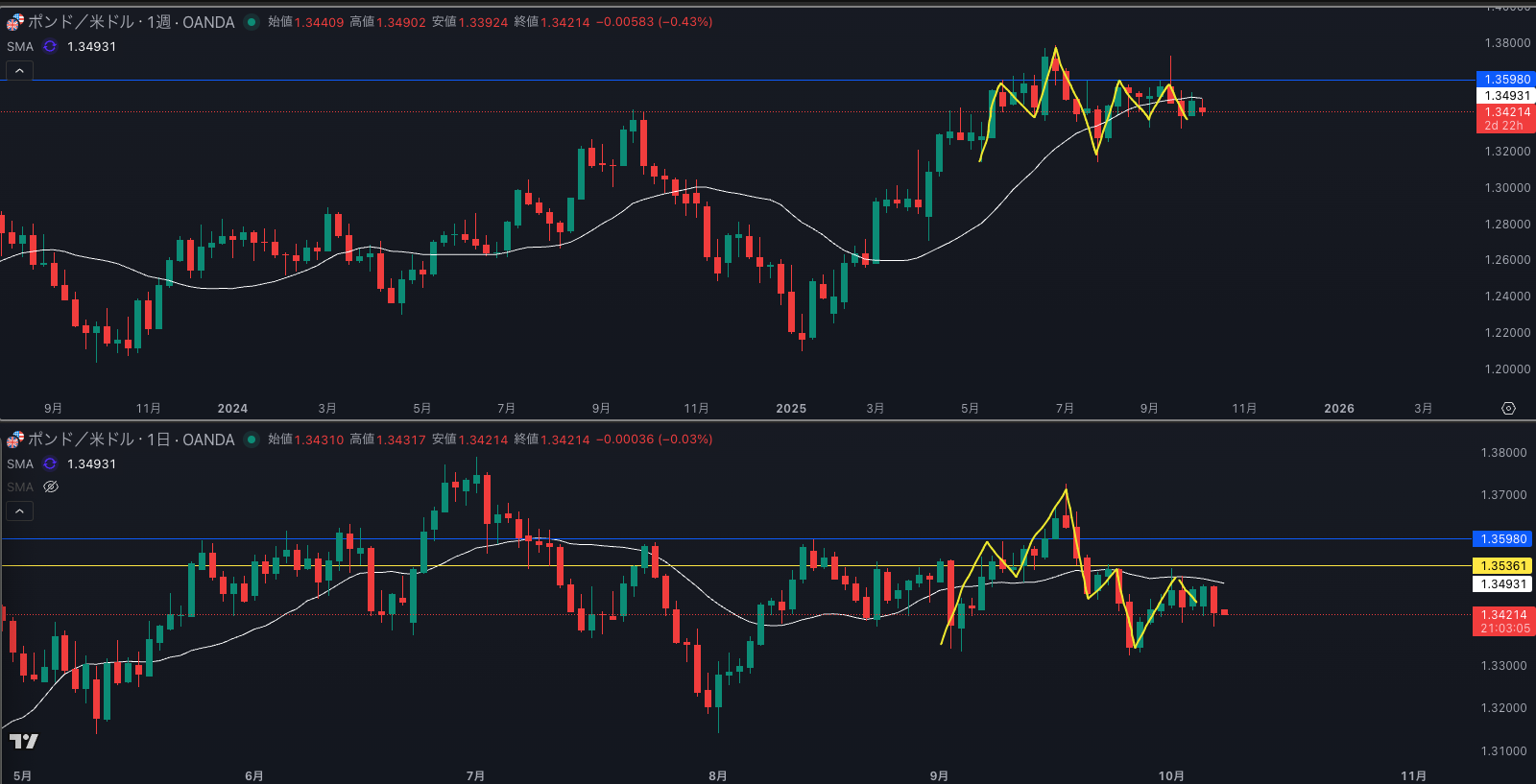Click the 2024 marker on weekly time axis
The height and width of the screenshot is (784, 1536).
pos(232,409)
